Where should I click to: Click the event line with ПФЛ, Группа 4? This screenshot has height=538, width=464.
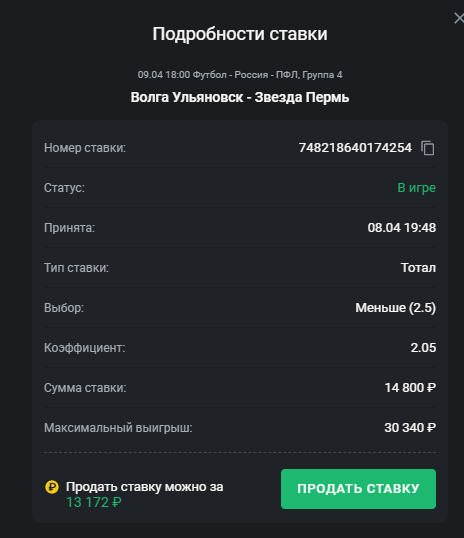coord(240,75)
